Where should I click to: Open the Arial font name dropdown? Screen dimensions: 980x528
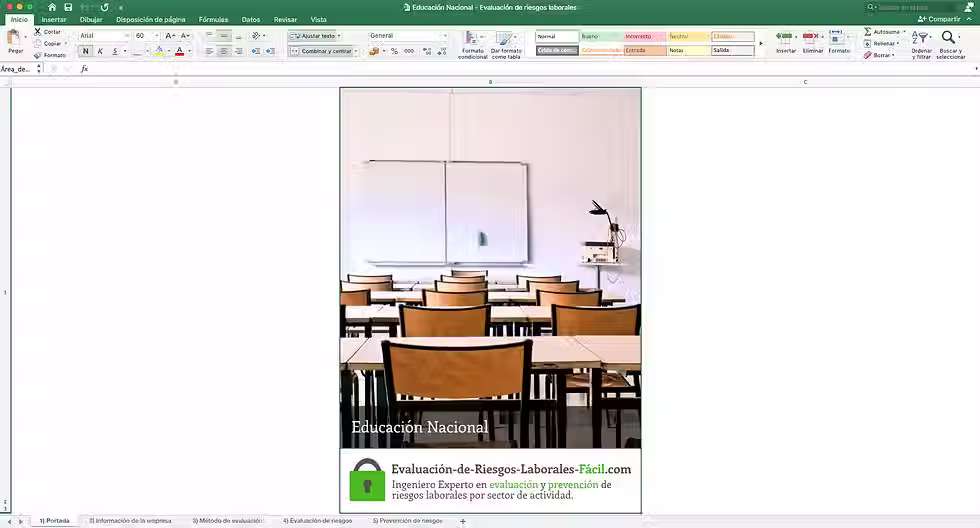click(x=127, y=36)
